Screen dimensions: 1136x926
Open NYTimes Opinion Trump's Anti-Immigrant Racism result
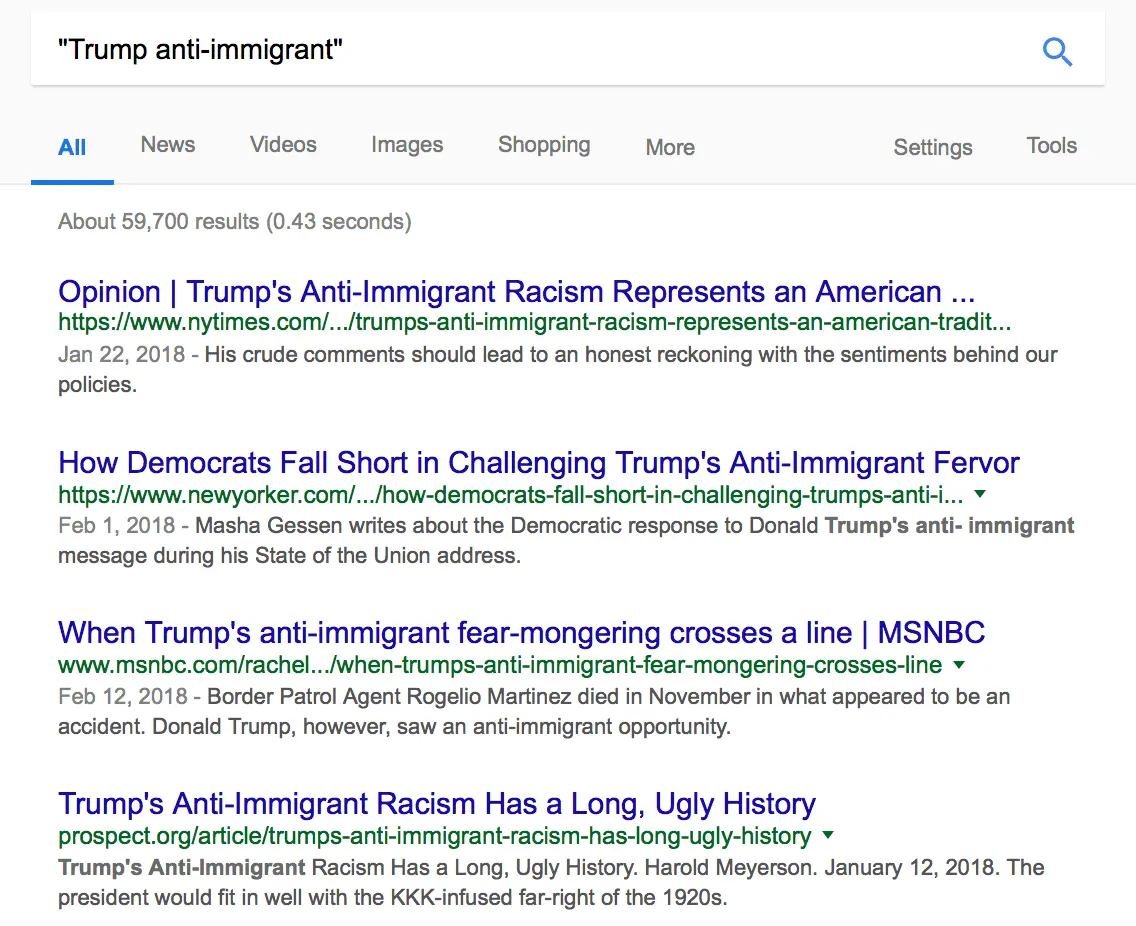pyautogui.click(x=517, y=291)
